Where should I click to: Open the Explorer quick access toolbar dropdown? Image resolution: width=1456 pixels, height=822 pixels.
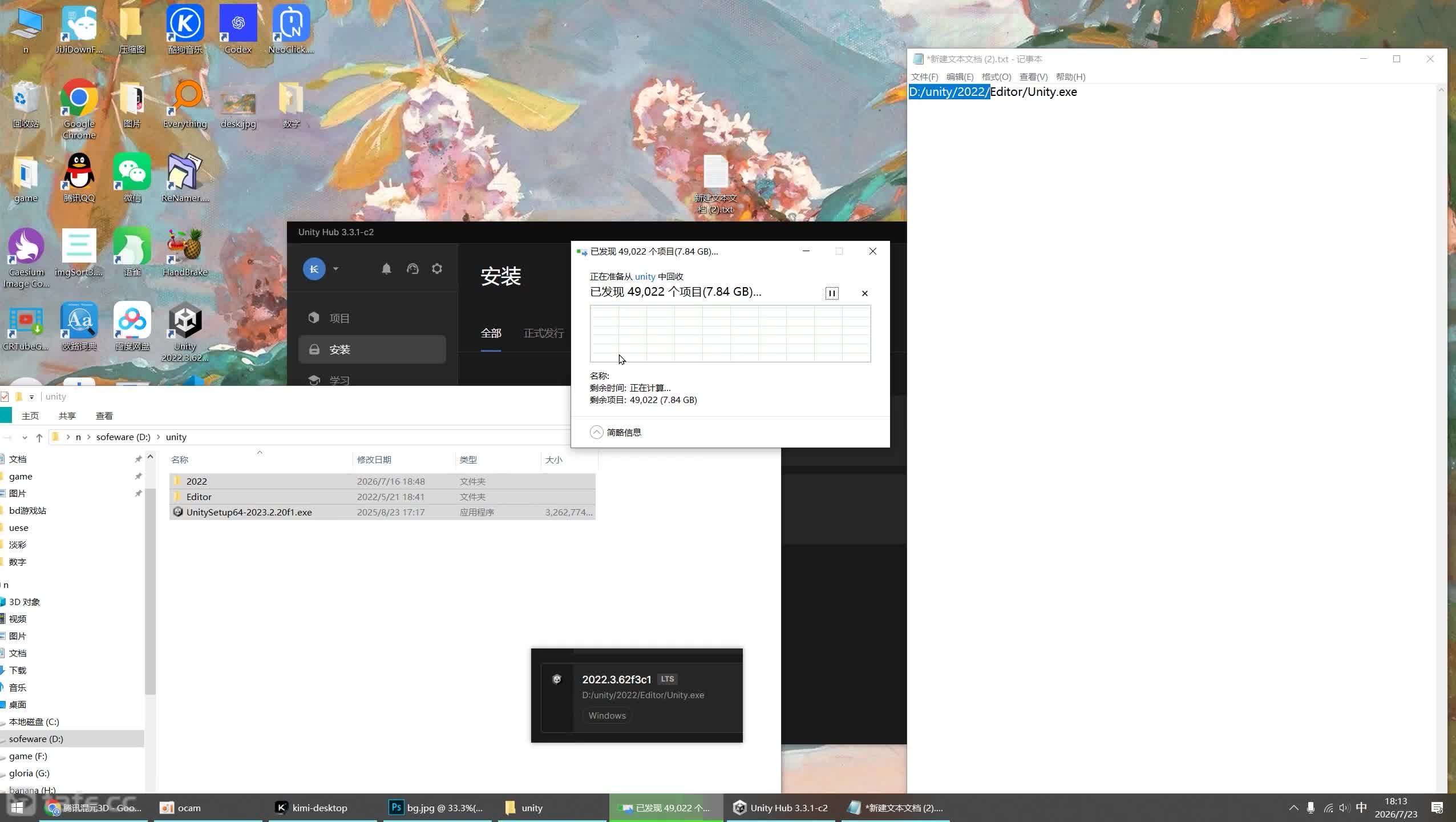point(31,397)
